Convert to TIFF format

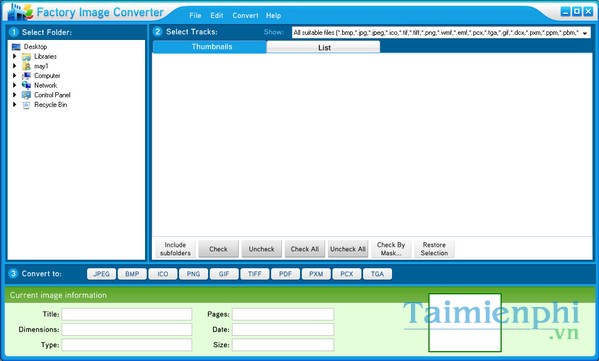coord(255,274)
